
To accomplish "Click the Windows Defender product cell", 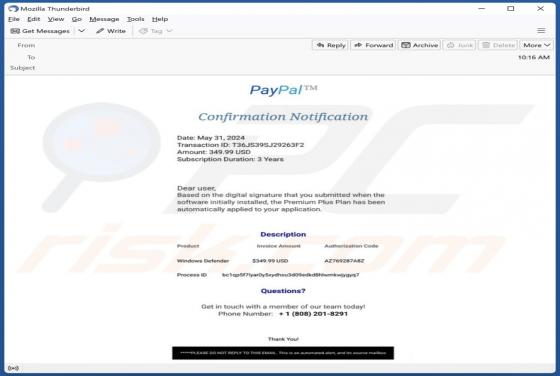I will [x=203, y=261].
